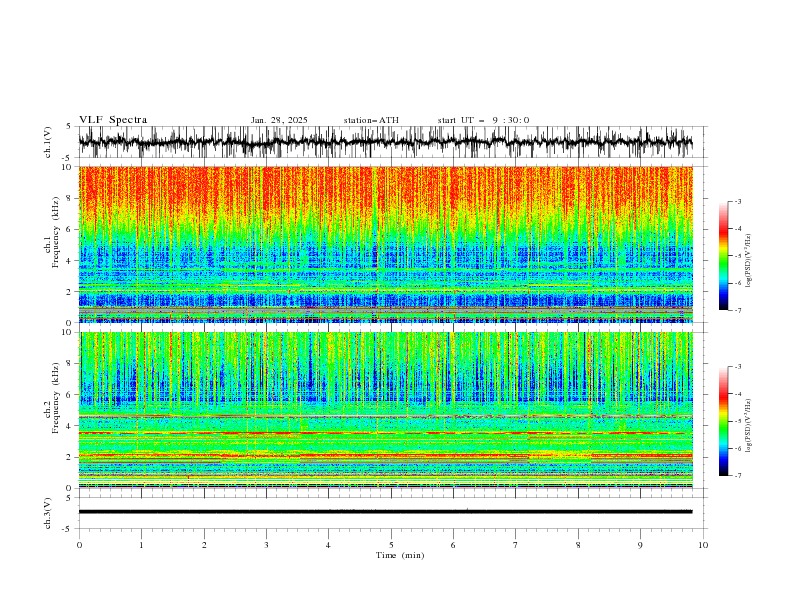
Task: Click the "4" kHz tick of ch.2 spectrogram
Action: pos(69,426)
